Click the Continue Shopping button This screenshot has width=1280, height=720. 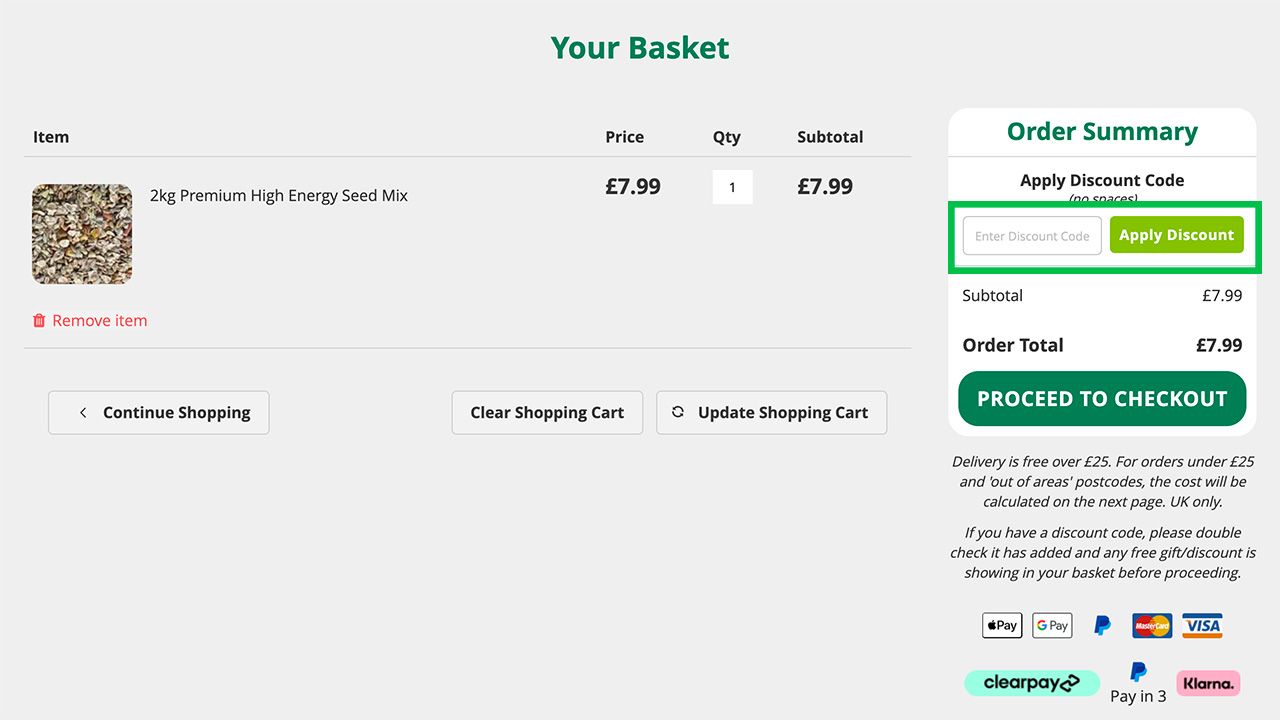159,413
